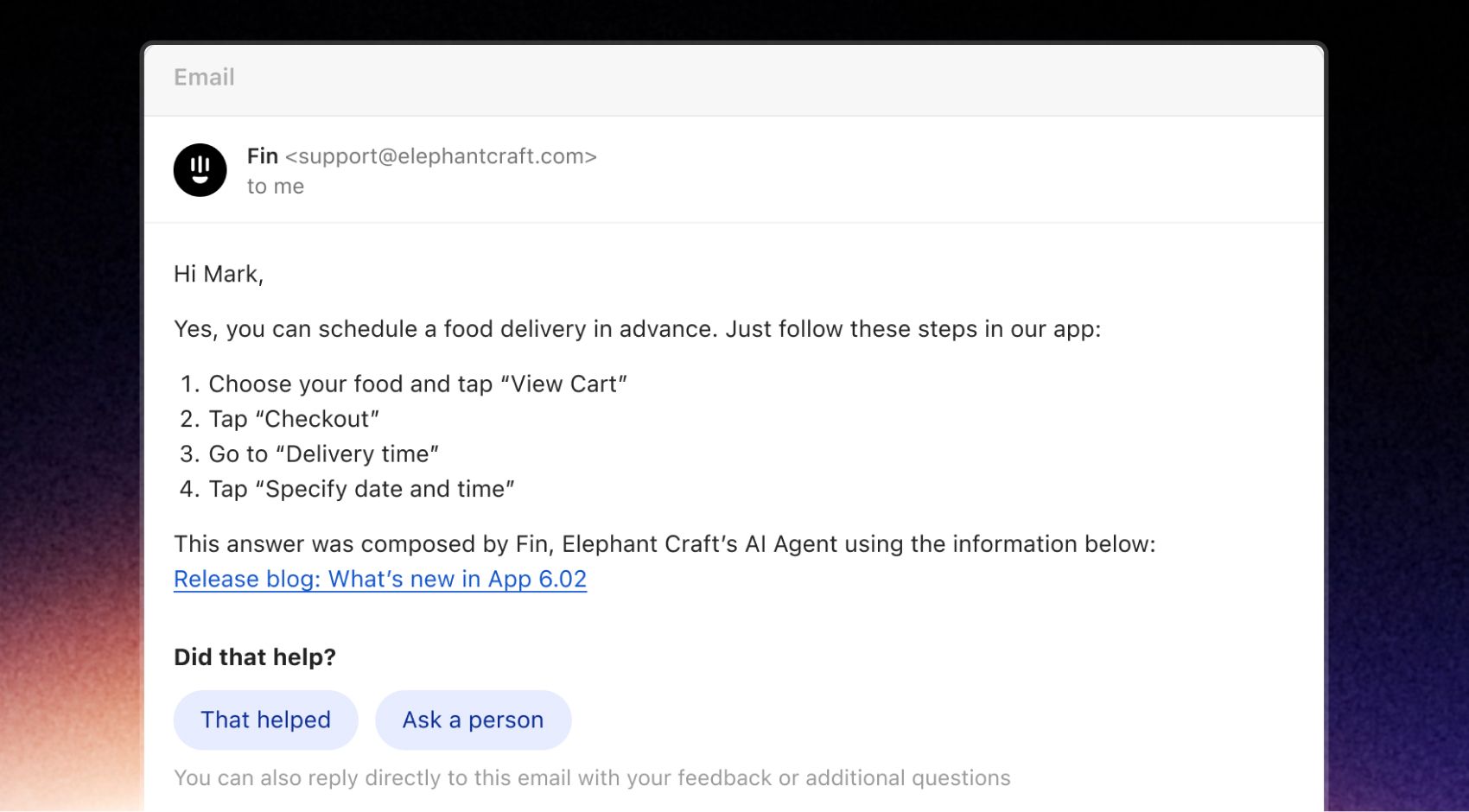The image size is (1469, 812).
Task: Click the Fin smiley avatar icon
Action: (200, 170)
